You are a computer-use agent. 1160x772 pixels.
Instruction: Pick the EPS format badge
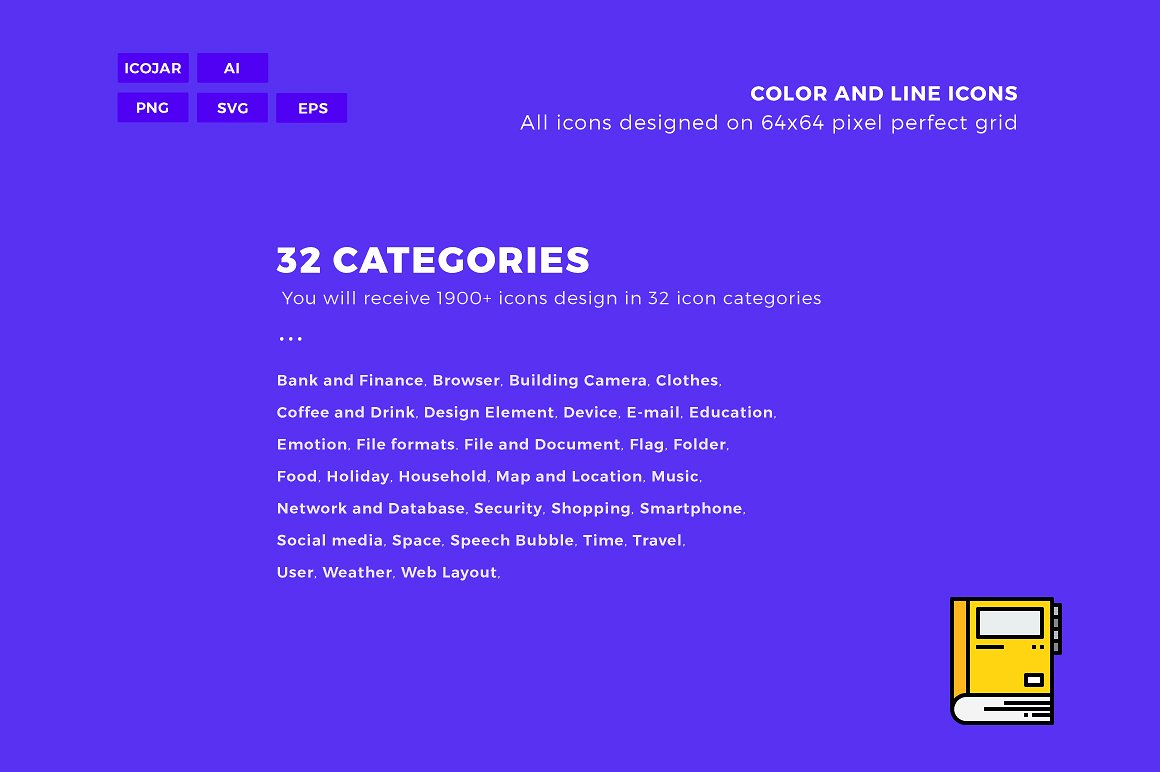tap(312, 108)
